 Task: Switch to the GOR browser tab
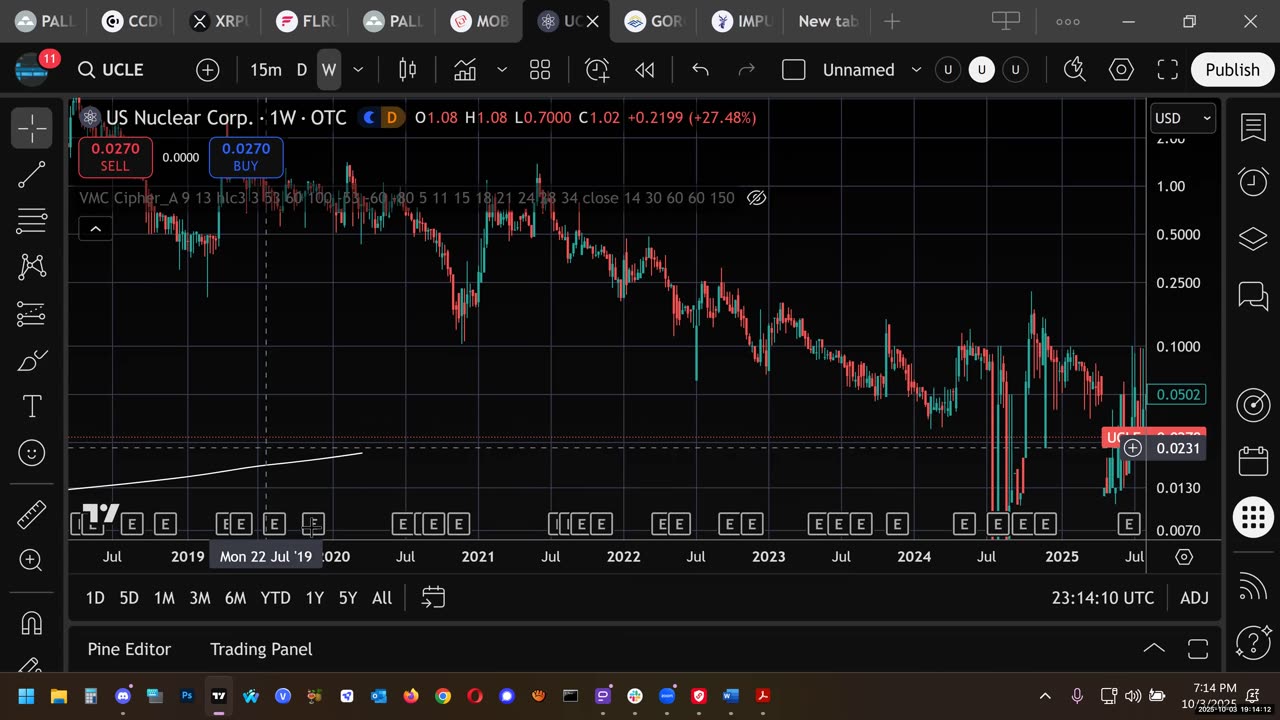click(x=653, y=21)
